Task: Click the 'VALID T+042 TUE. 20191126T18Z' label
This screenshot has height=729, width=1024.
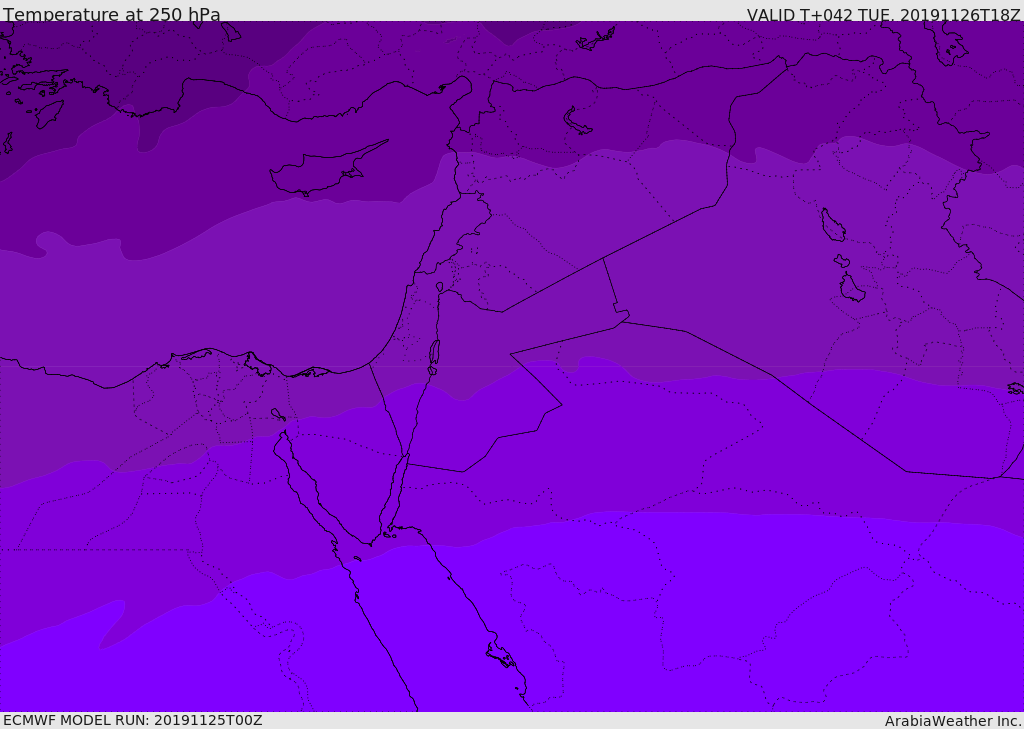Action: coord(884,14)
